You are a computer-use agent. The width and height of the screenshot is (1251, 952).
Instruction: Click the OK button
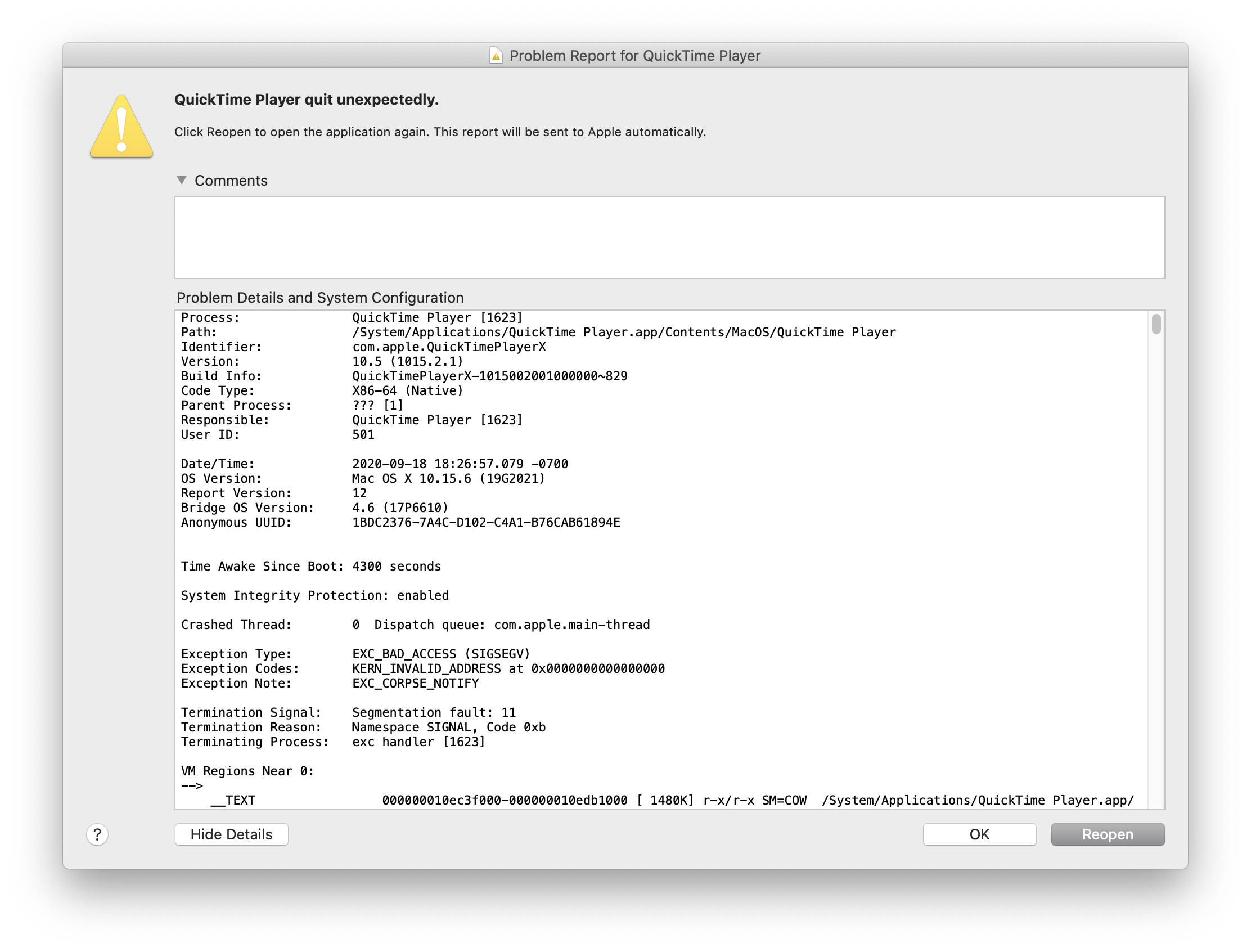(979, 834)
